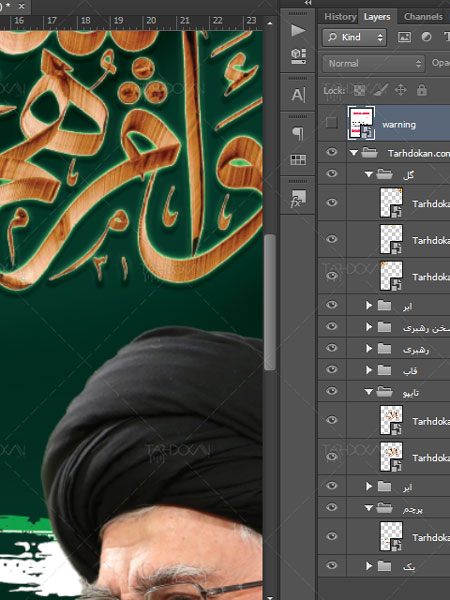
Task: Lock image pixels brush icon
Action: click(x=380, y=90)
